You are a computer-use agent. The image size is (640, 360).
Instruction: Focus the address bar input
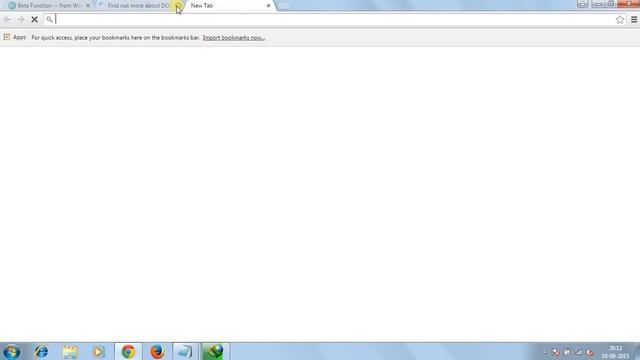334,19
